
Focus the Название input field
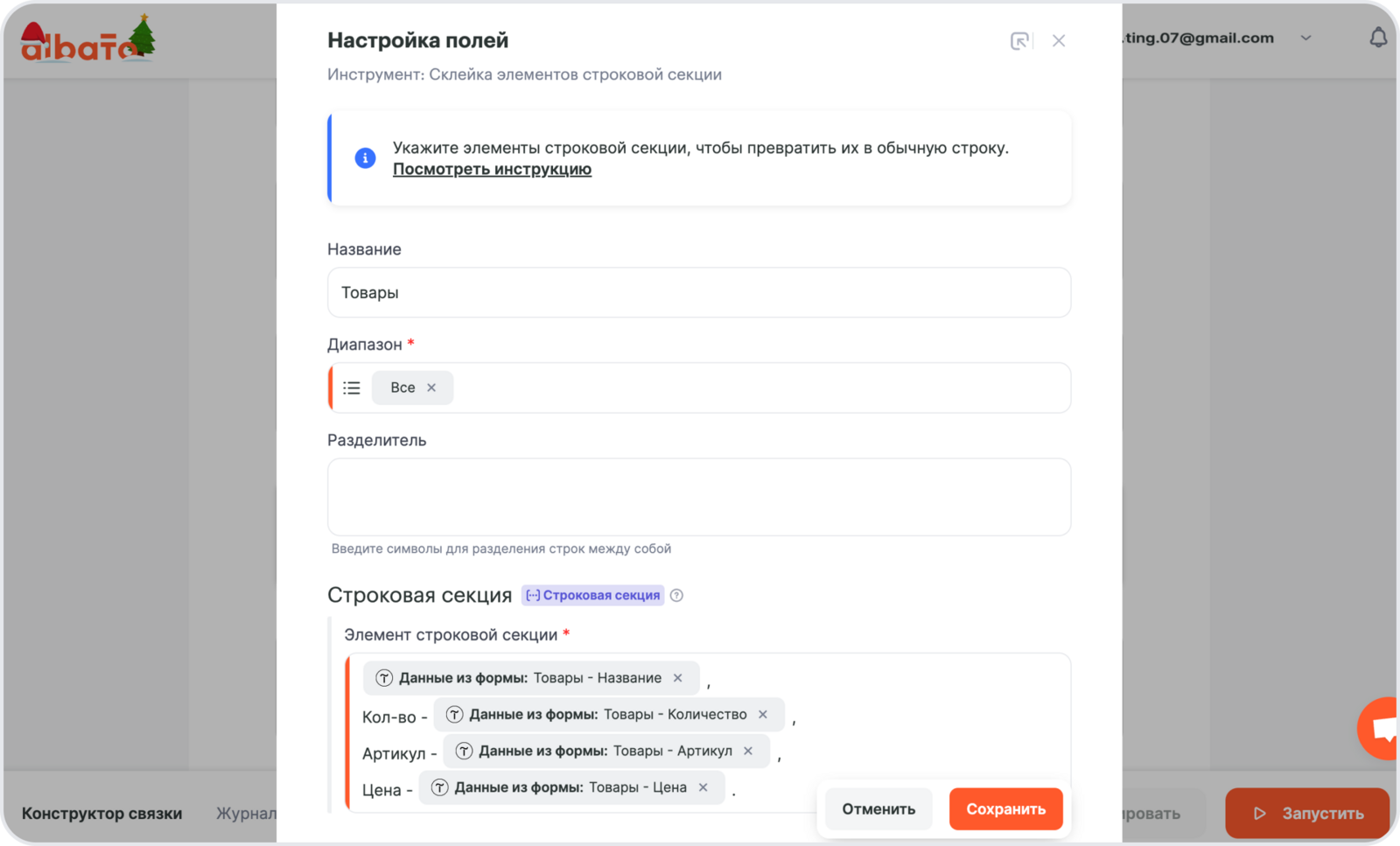(x=699, y=293)
